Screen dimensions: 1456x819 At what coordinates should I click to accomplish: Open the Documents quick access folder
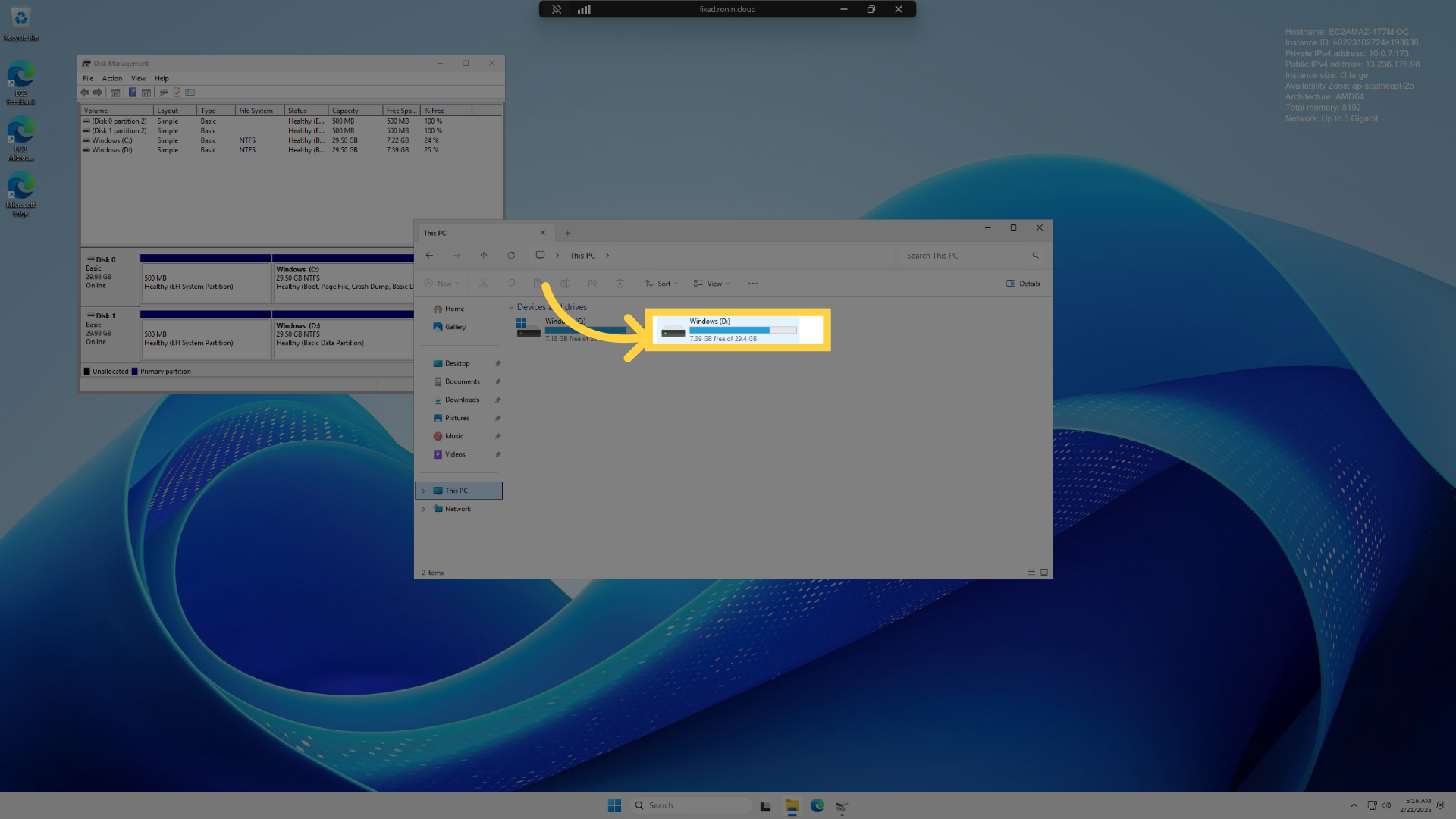click(463, 381)
